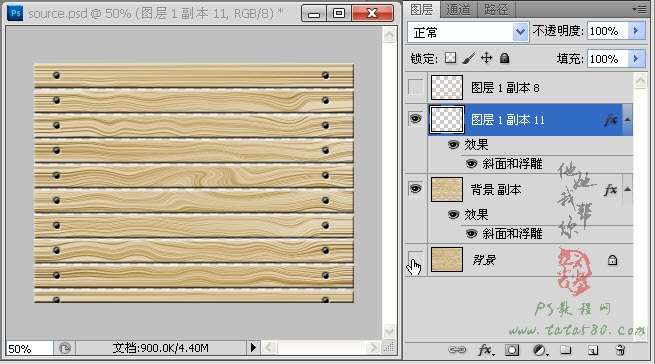Switch to the 路径 tab

[496, 9]
